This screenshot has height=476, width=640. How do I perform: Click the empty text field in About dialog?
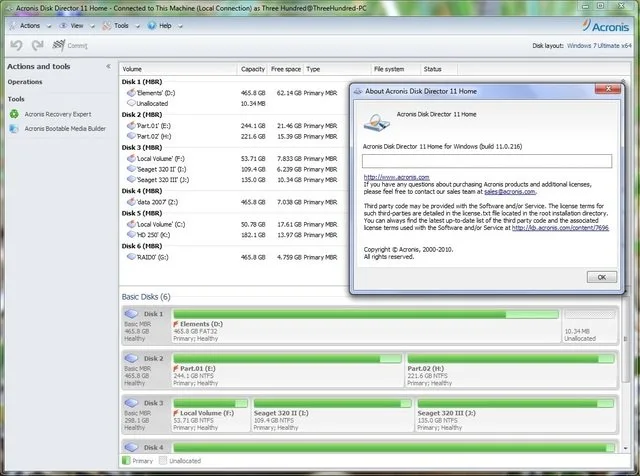(487, 161)
